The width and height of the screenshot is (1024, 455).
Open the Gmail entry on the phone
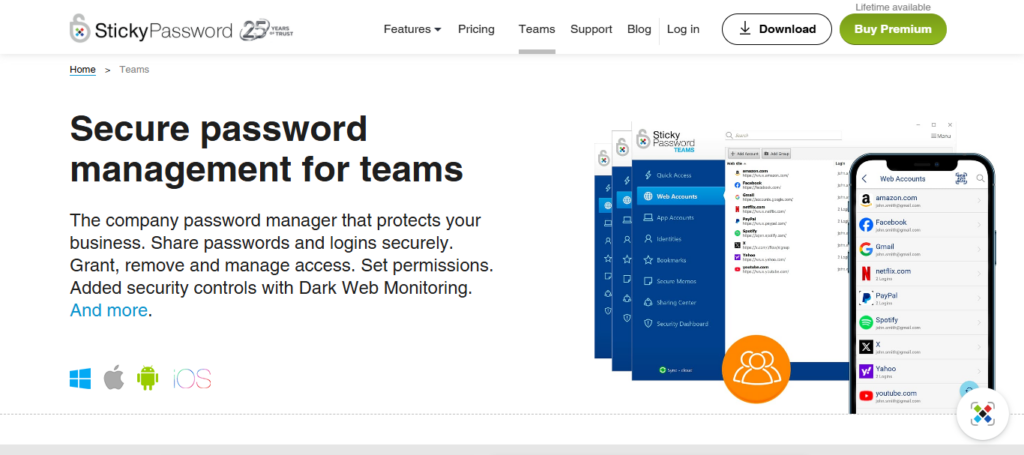pos(921,249)
